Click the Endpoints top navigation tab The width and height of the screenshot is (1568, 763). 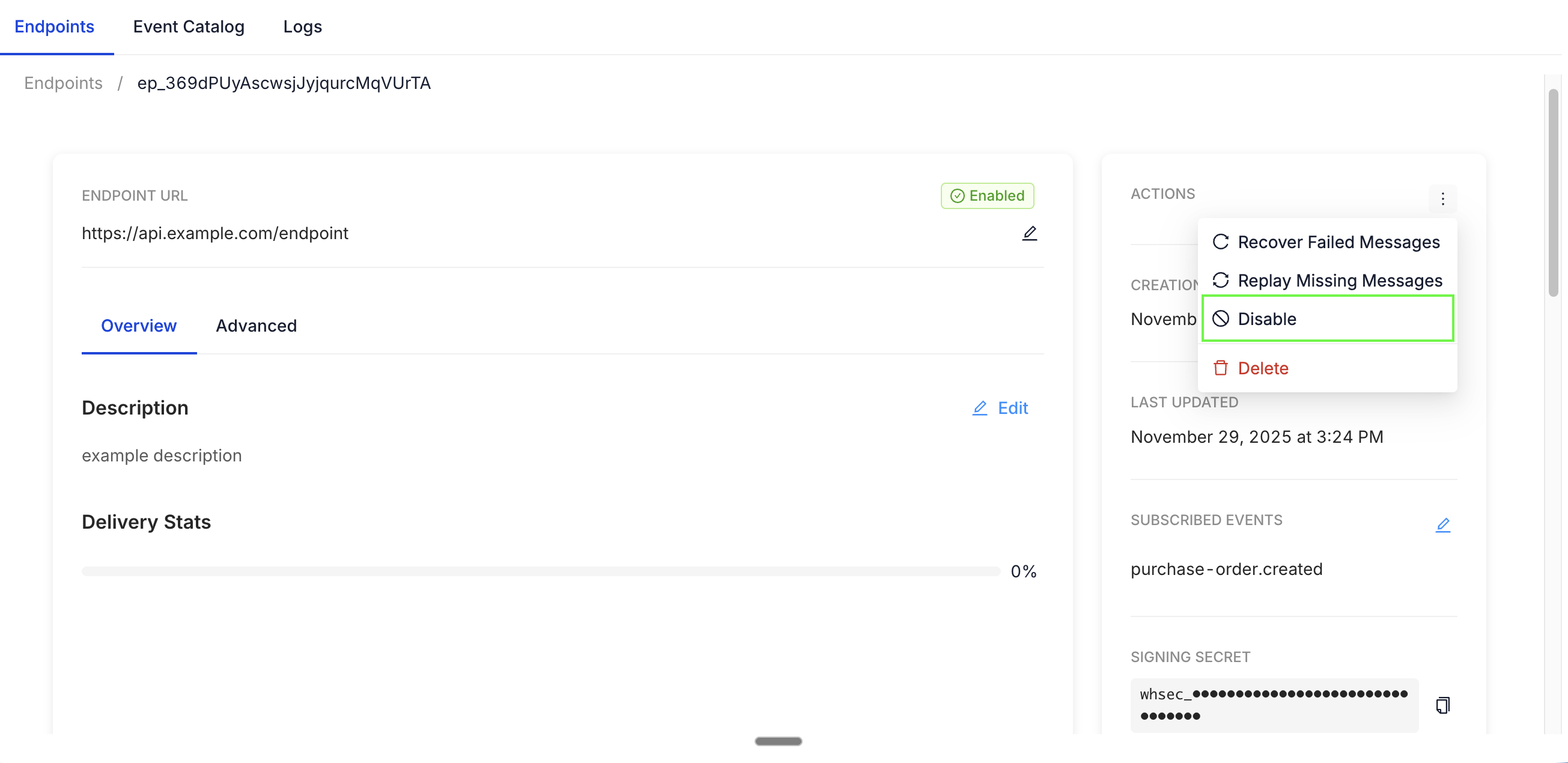coord(54,27)
